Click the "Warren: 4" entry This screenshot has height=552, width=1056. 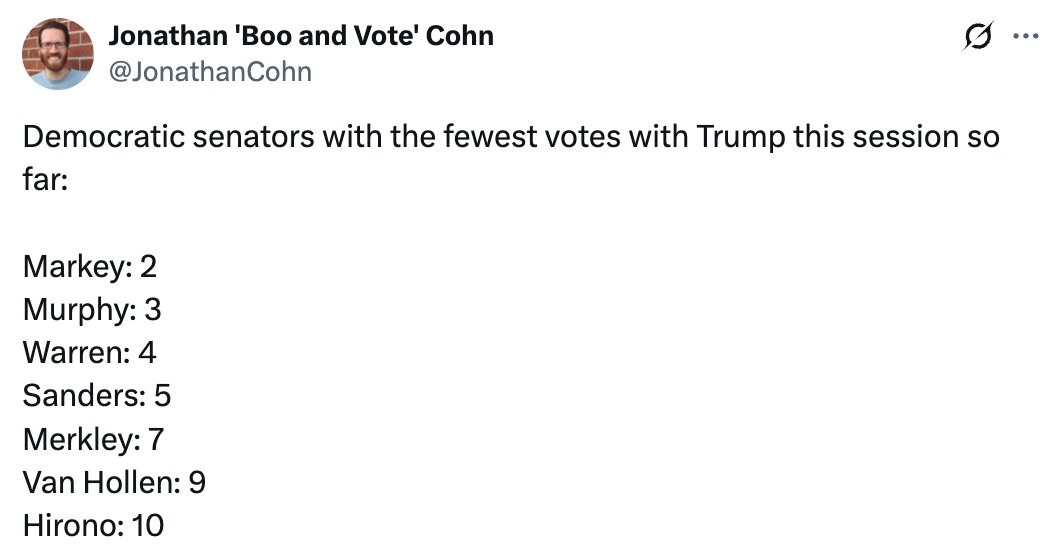[90, 353]
